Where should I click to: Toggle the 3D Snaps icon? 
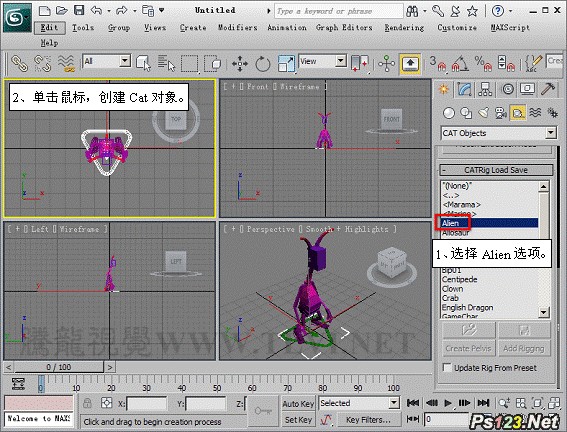(438, 63)
